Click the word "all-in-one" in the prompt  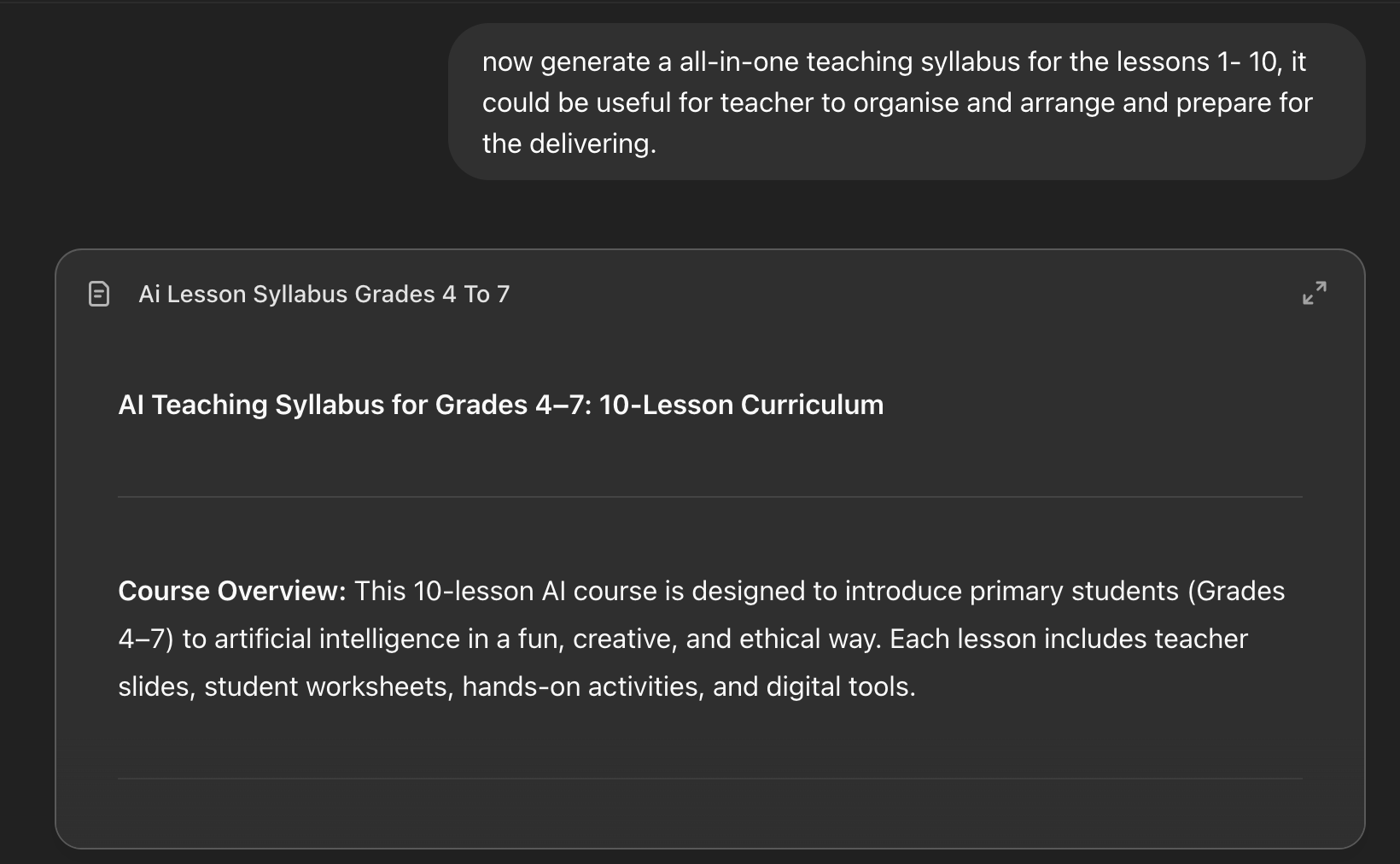pyautogui.click(x=738, y=61)
